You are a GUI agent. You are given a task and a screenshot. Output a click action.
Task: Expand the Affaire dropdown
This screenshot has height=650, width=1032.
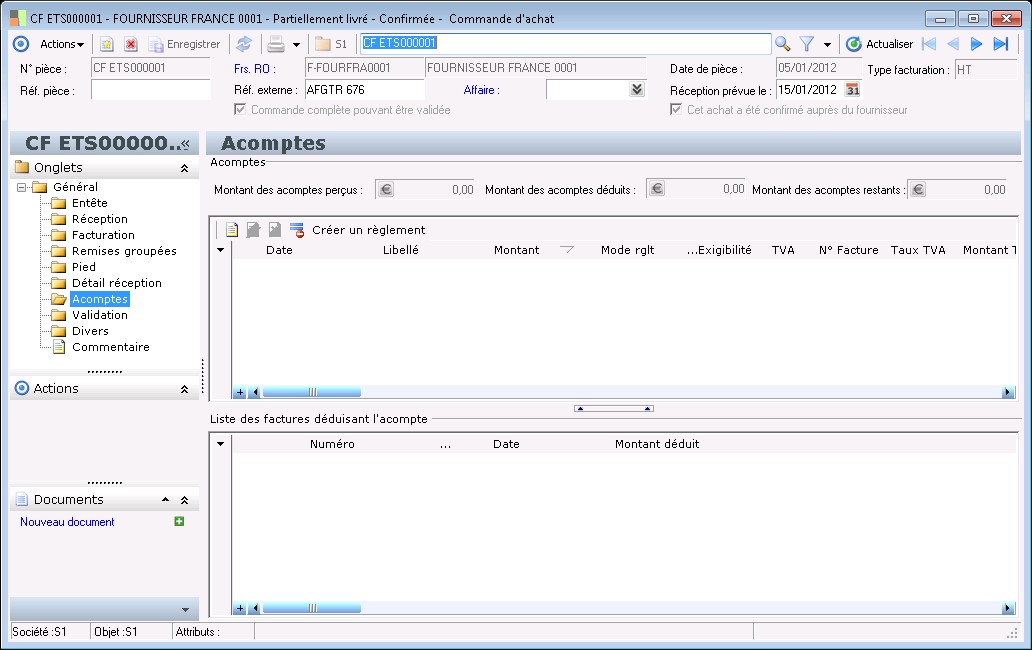click(x=637, y=90)
